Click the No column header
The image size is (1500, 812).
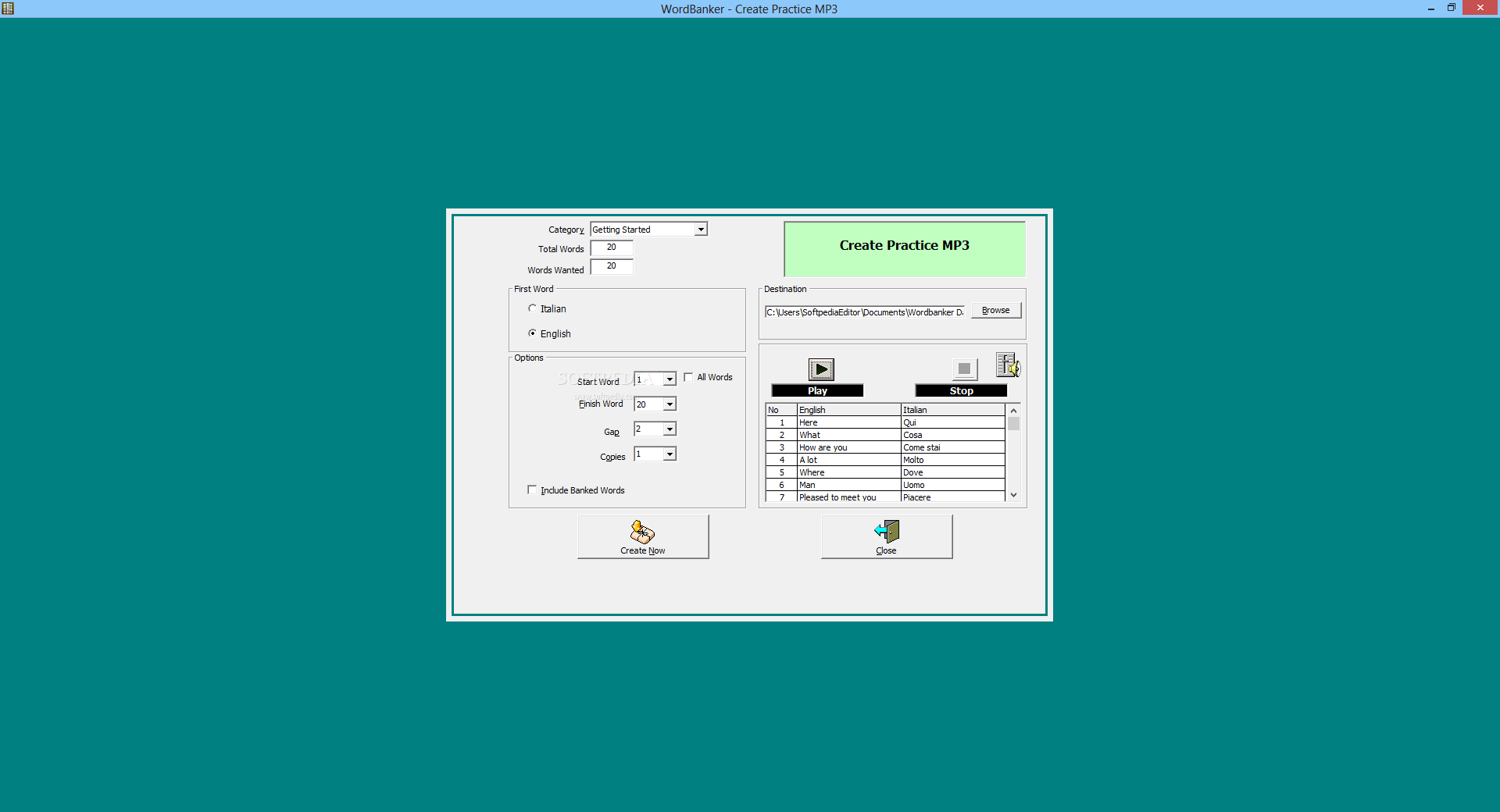point(781,410)
